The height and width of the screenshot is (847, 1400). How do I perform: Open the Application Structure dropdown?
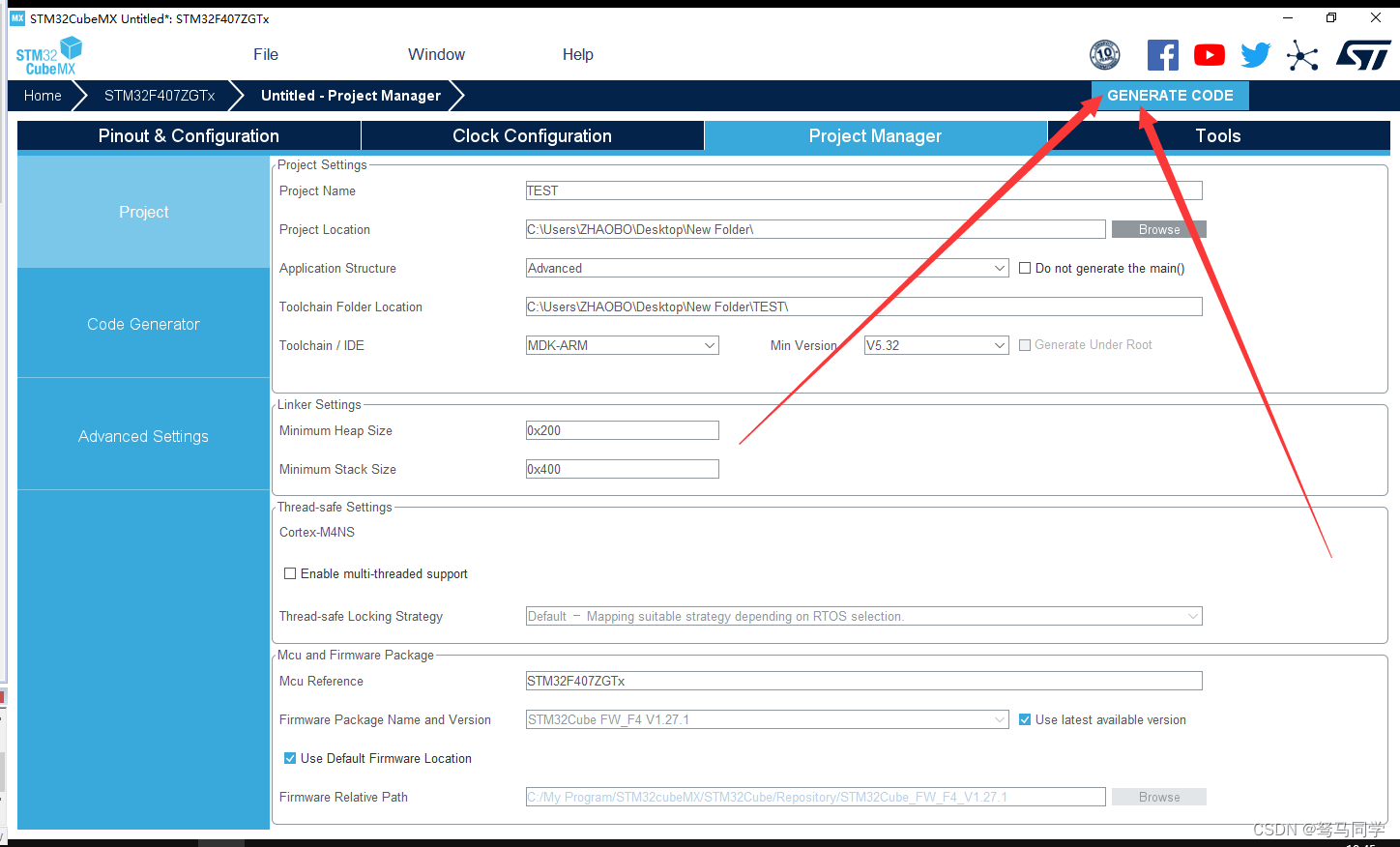768,268
